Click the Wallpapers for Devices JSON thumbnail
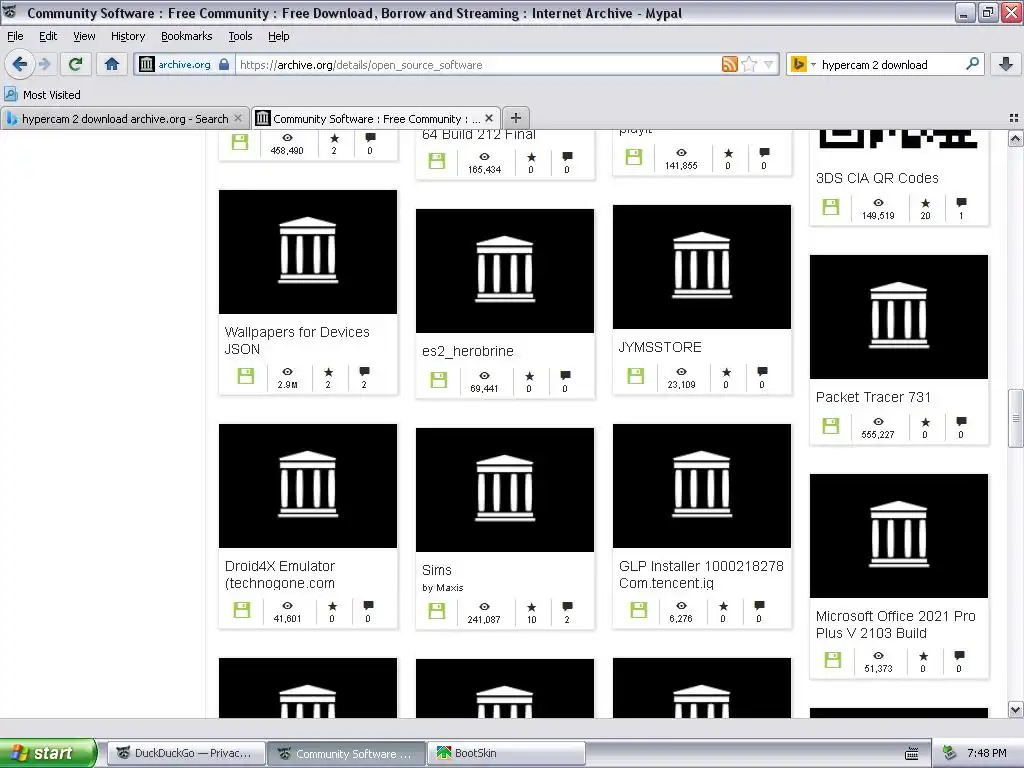The image size is (1024, 768). click(308, 251)
